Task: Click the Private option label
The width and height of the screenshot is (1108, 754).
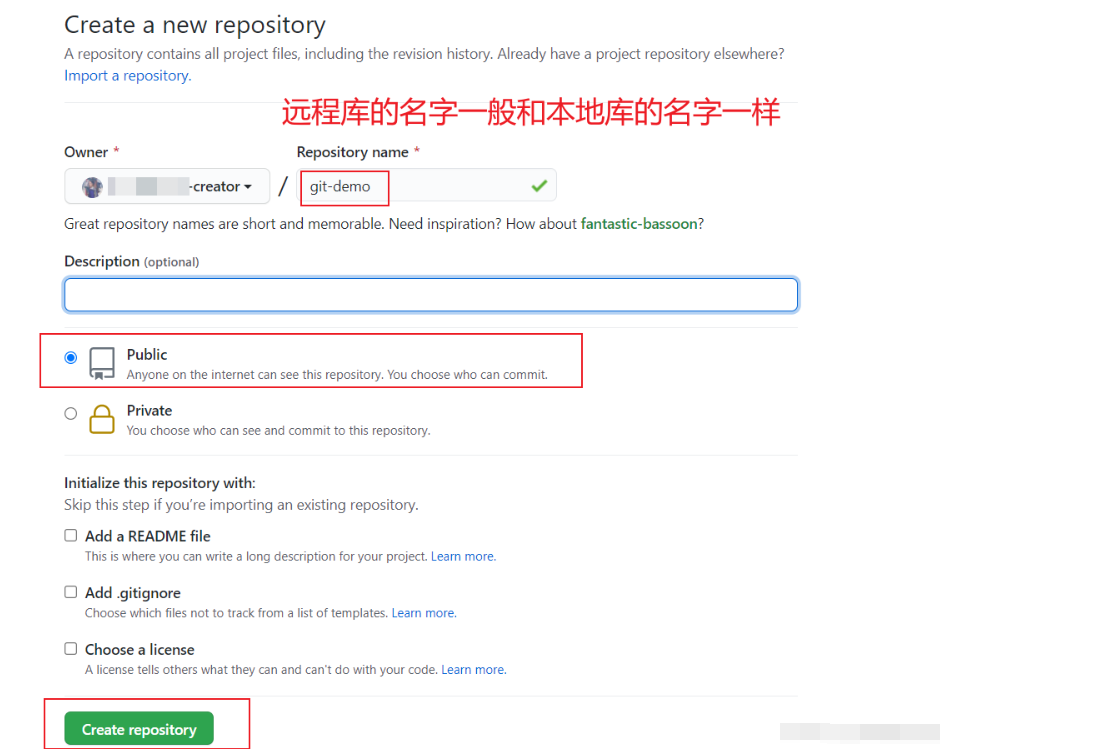Action: [149, 411]
